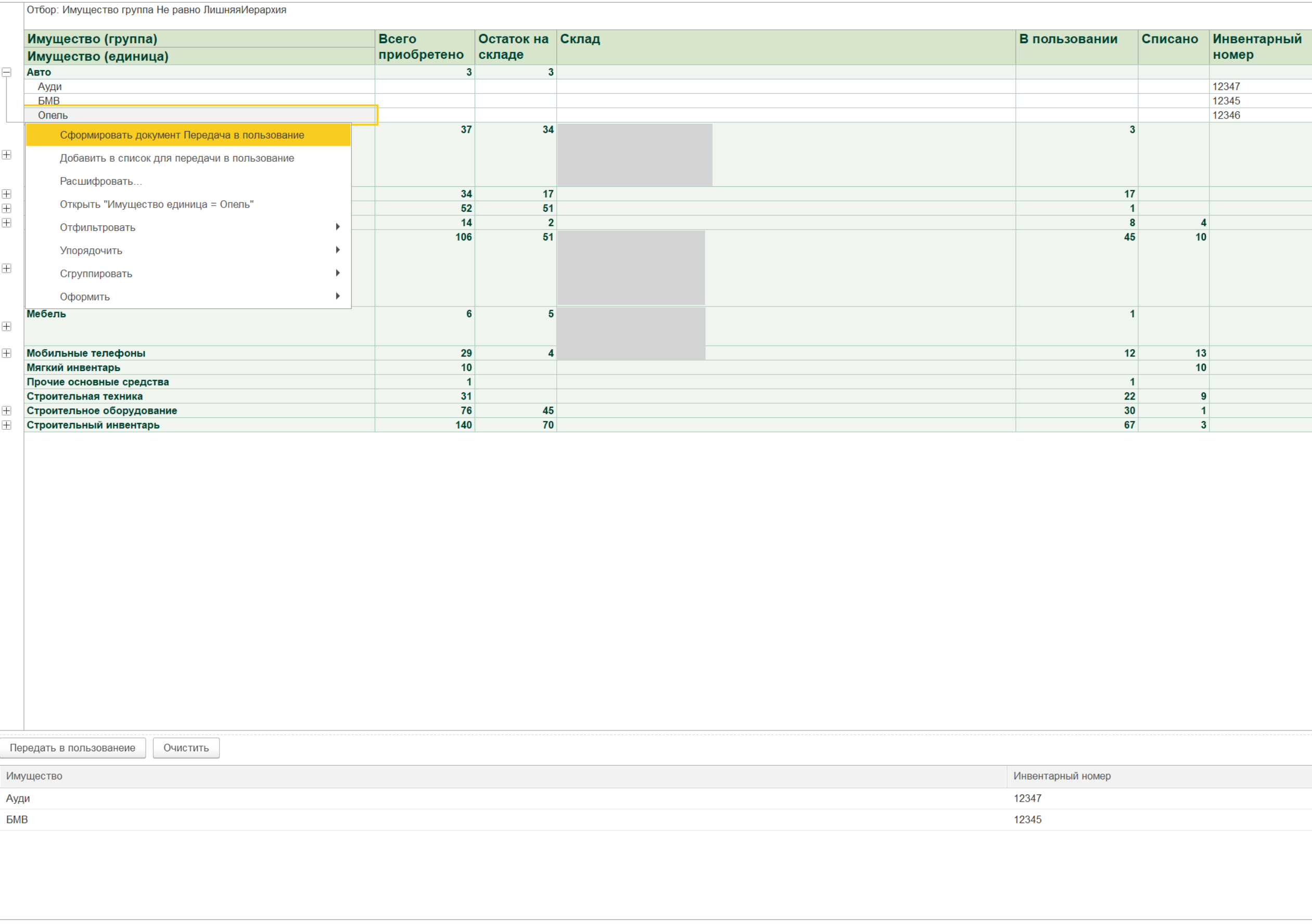
Task: Click the Имущество column header
Action: click(x=34, y=776)
